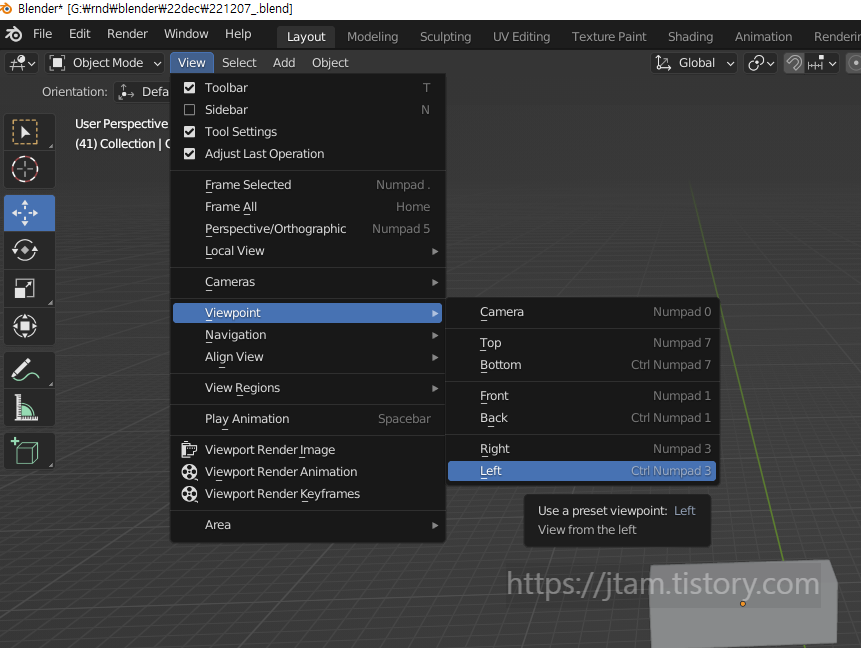Open the transform pivot point selector
This screenshot has width=861, height=648.
point(761,63)
